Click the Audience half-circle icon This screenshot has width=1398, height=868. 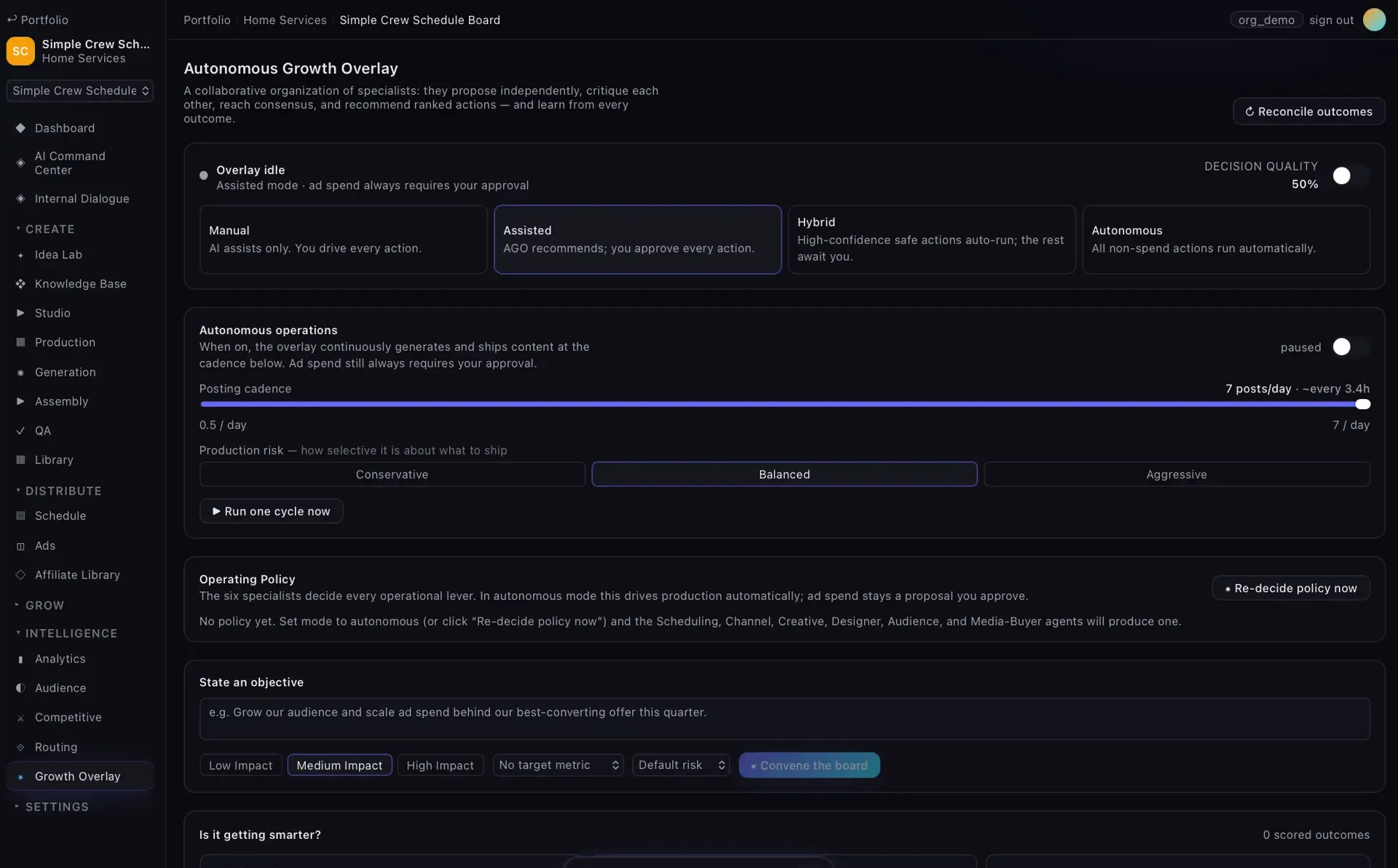(20, 688)
